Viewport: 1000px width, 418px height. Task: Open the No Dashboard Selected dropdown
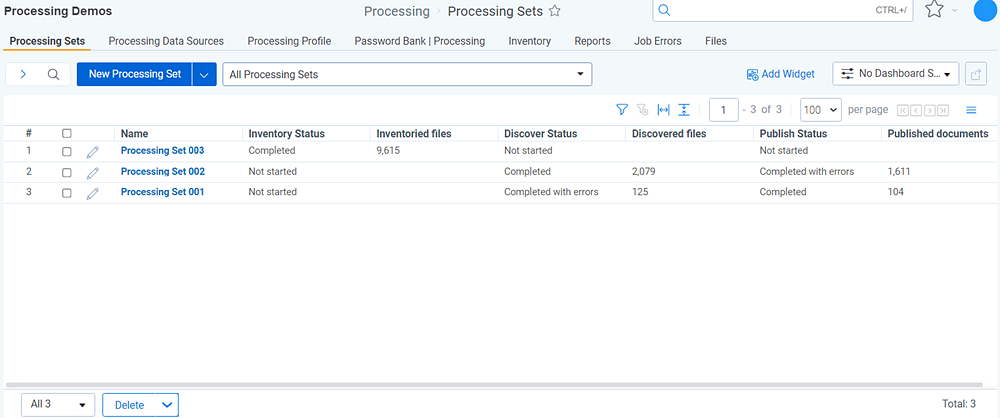click(895, 74)
